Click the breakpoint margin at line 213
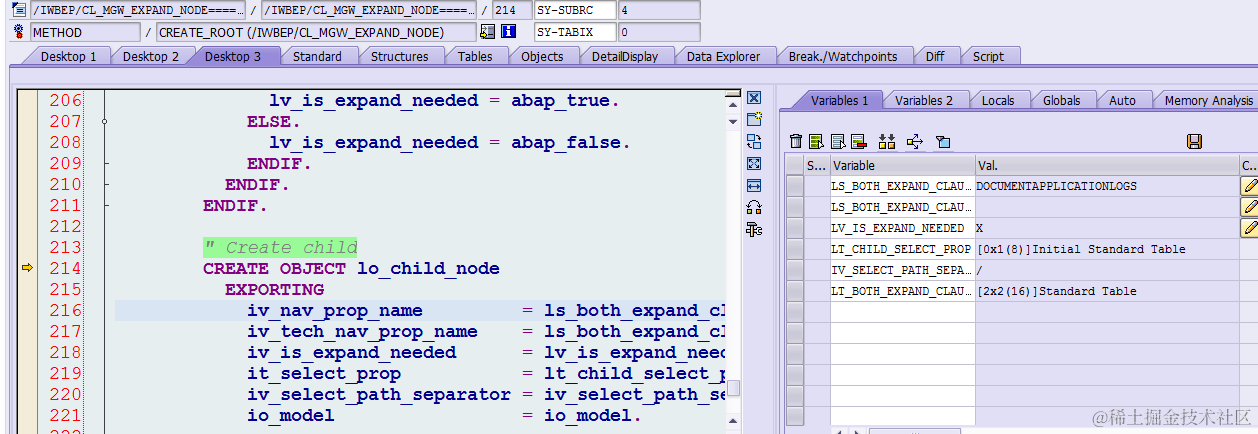This screenshot has height=434, width=1258. (27, 247)
